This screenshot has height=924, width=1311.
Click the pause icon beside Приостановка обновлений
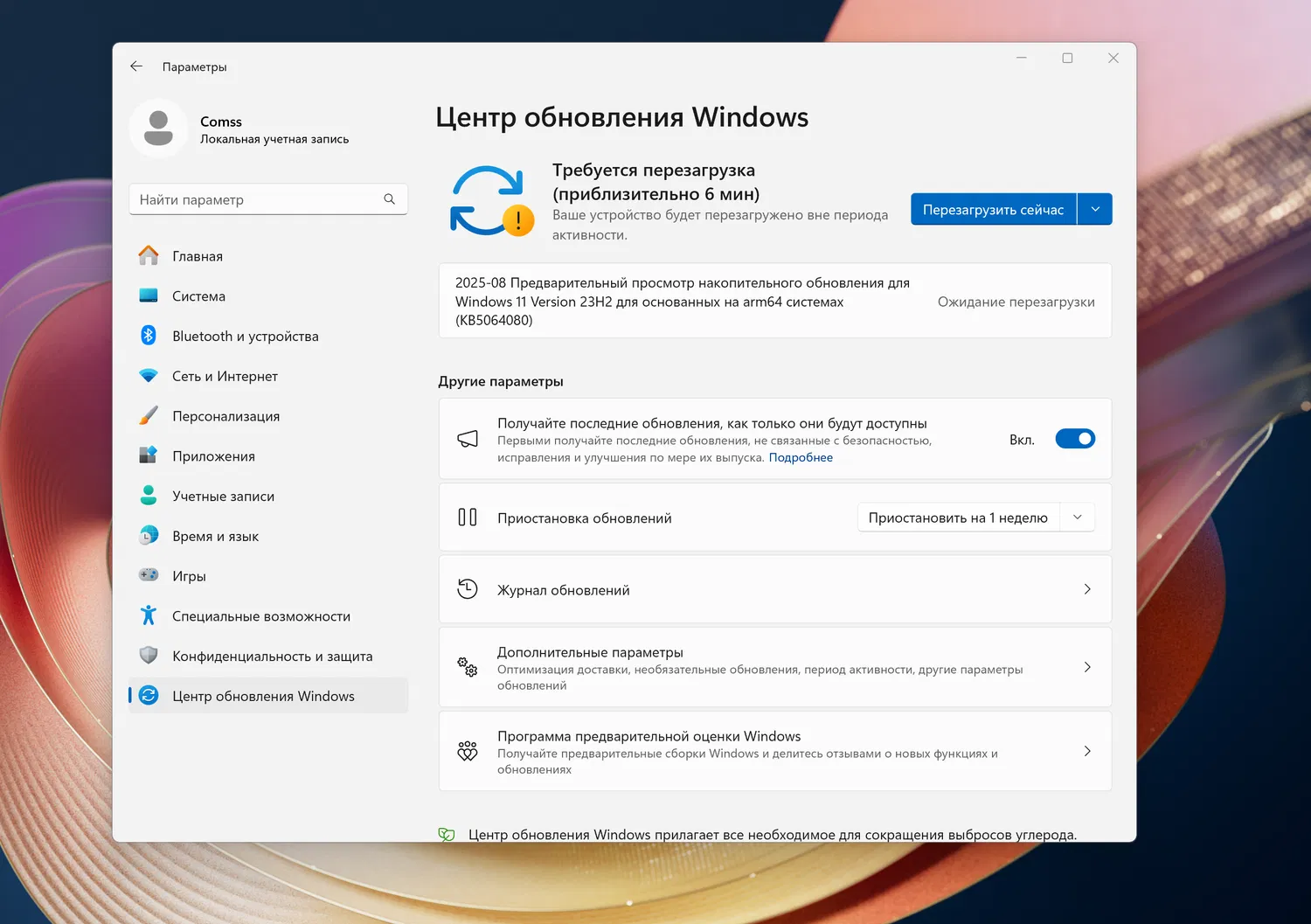point(468,518)
